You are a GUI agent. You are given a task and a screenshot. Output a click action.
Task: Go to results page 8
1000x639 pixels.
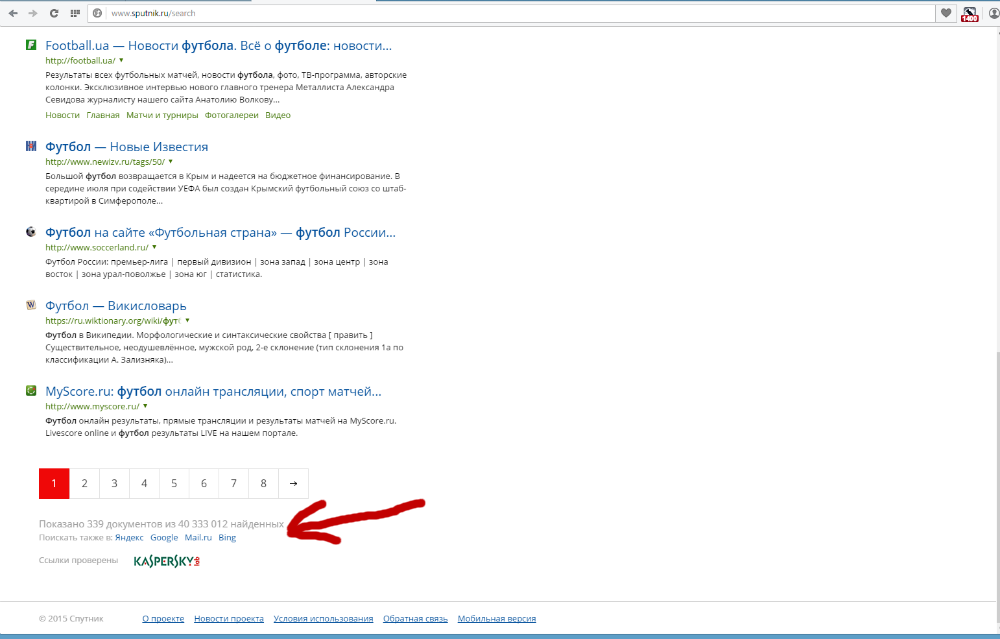point(263,483)
